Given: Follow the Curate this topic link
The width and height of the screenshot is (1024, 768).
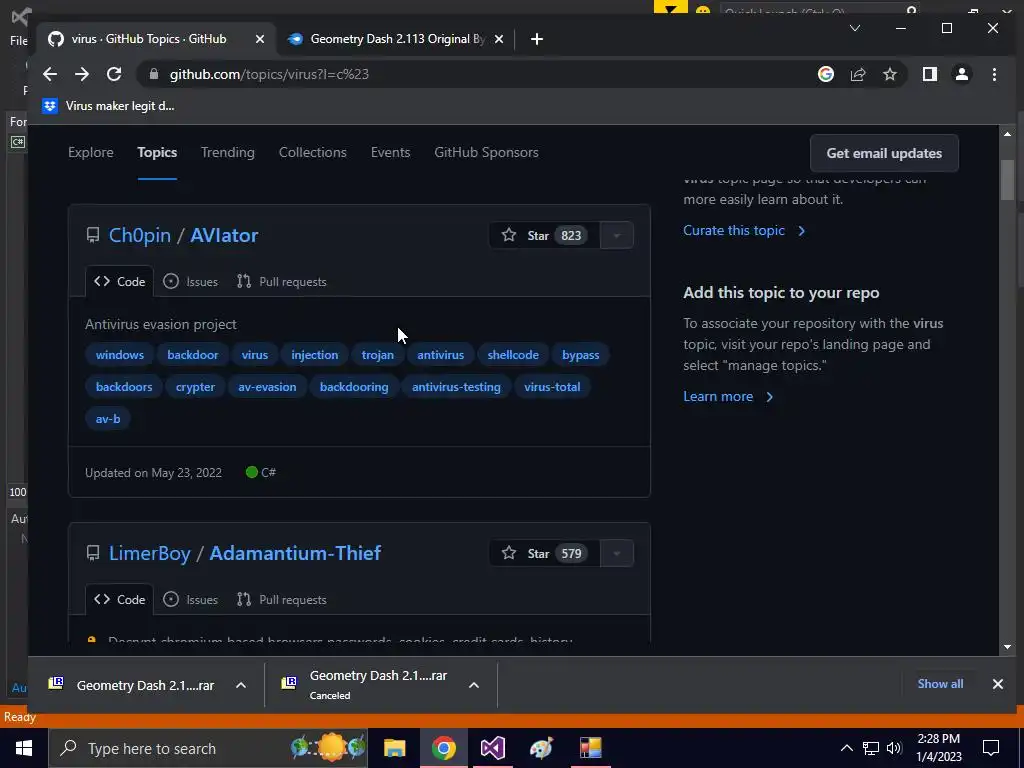Looking at the screenshot, I should (x=744, y=231).
